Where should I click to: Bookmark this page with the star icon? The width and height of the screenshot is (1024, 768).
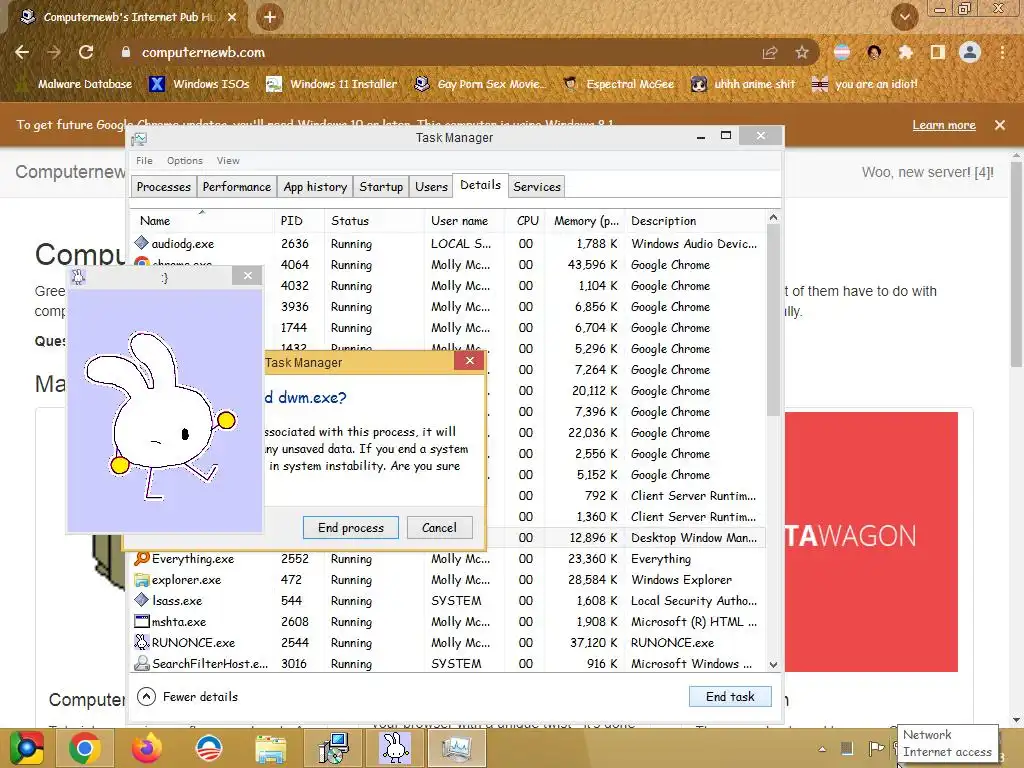pyautogui.click(x=802, y=52)
